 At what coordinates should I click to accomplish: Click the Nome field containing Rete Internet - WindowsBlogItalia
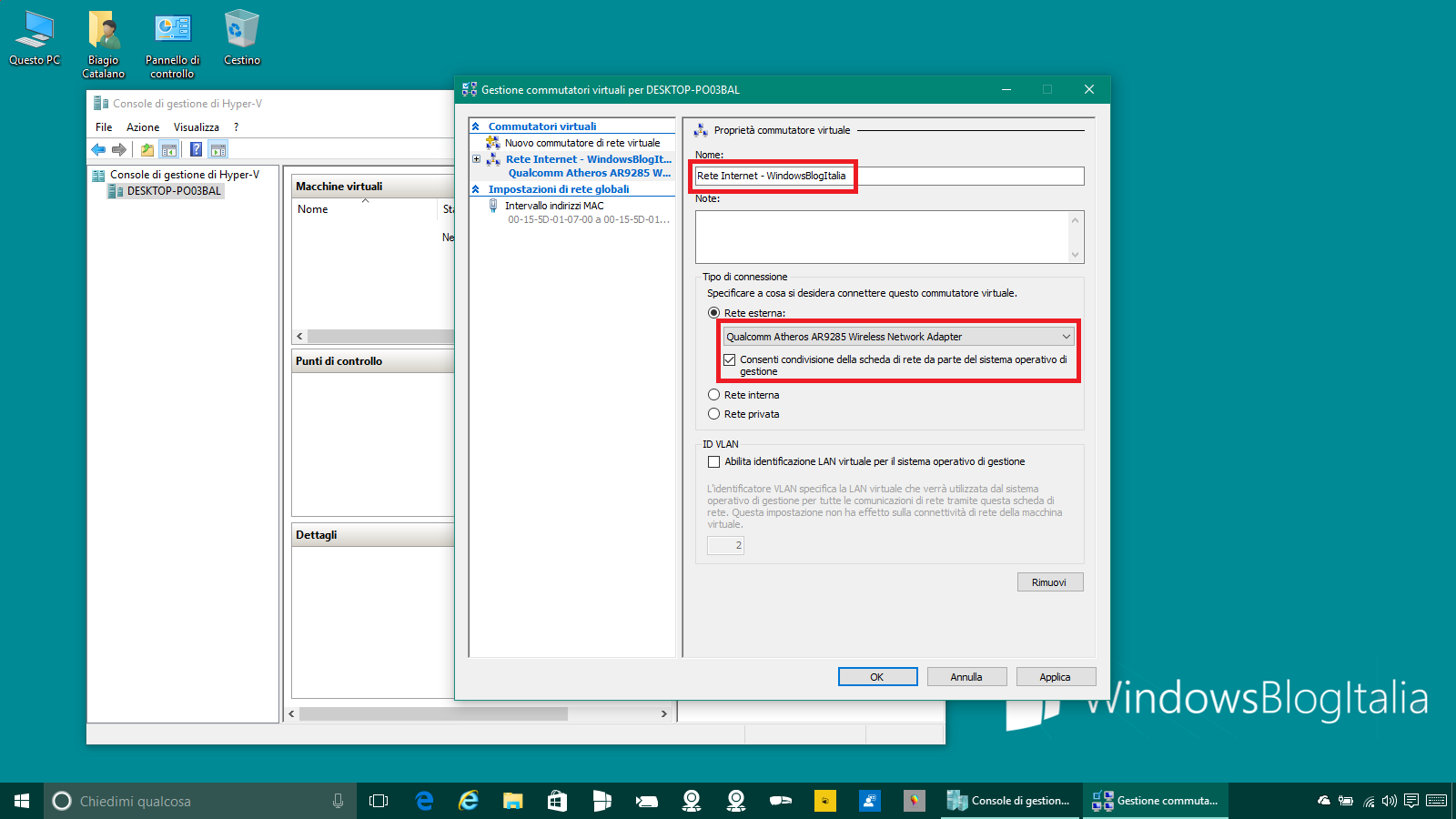pyautogui.click(x=889, y=176)
